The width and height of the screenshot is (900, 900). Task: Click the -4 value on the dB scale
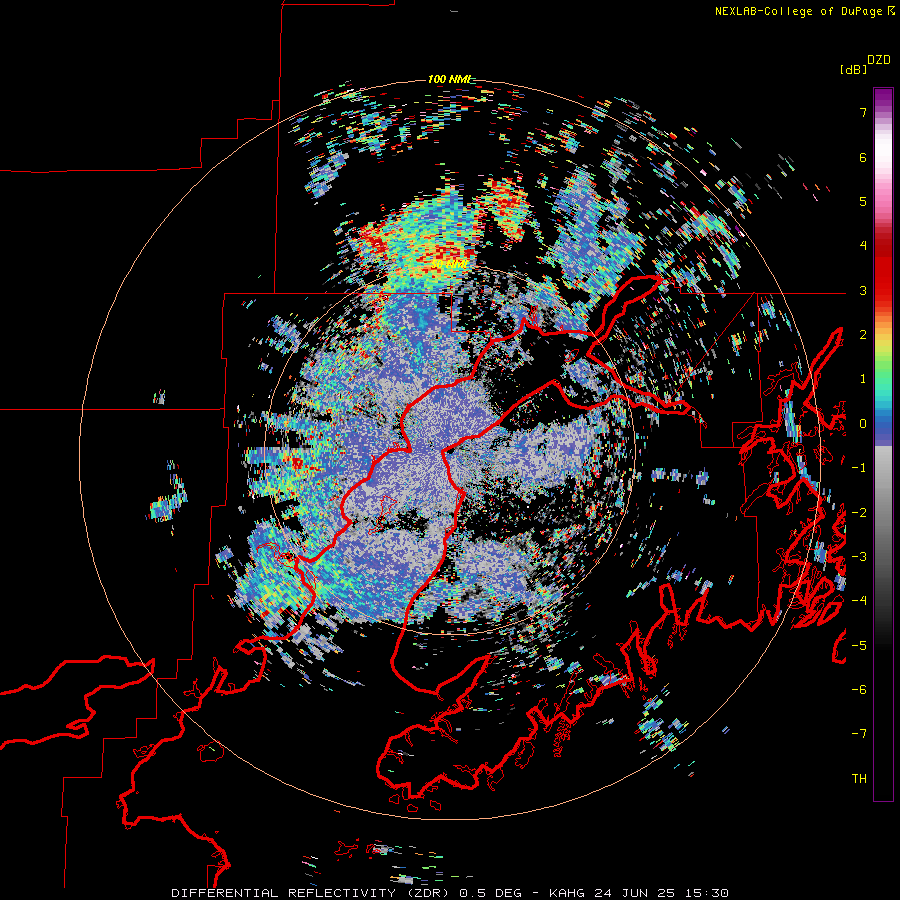[859, 600]
